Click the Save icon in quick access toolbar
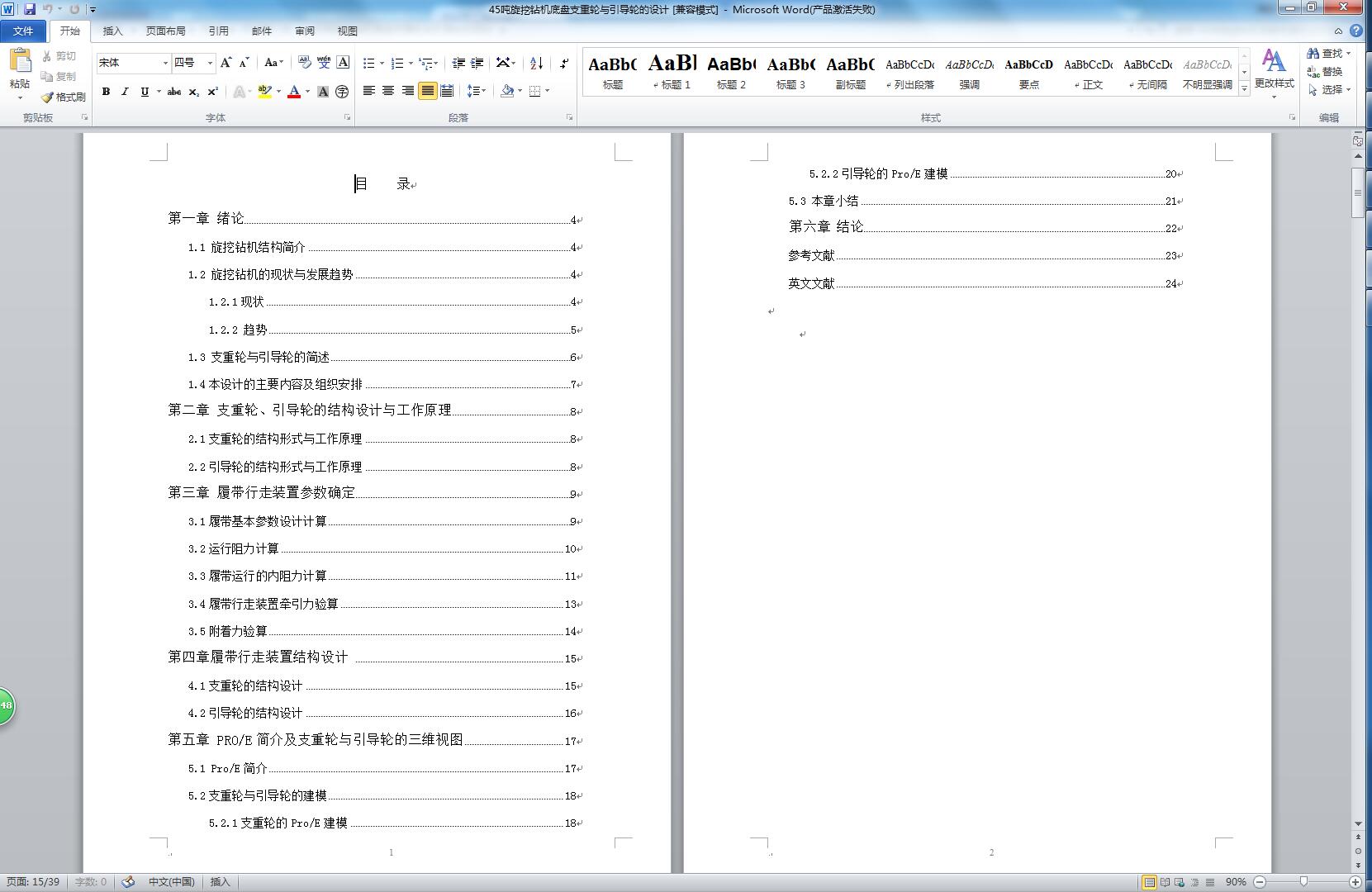The width and height of the screenshot is (1372, 892). [30, 9]
